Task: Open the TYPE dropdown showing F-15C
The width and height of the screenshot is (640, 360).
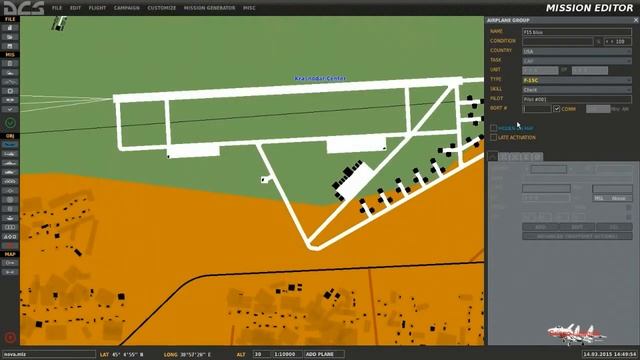Action: 577,80
